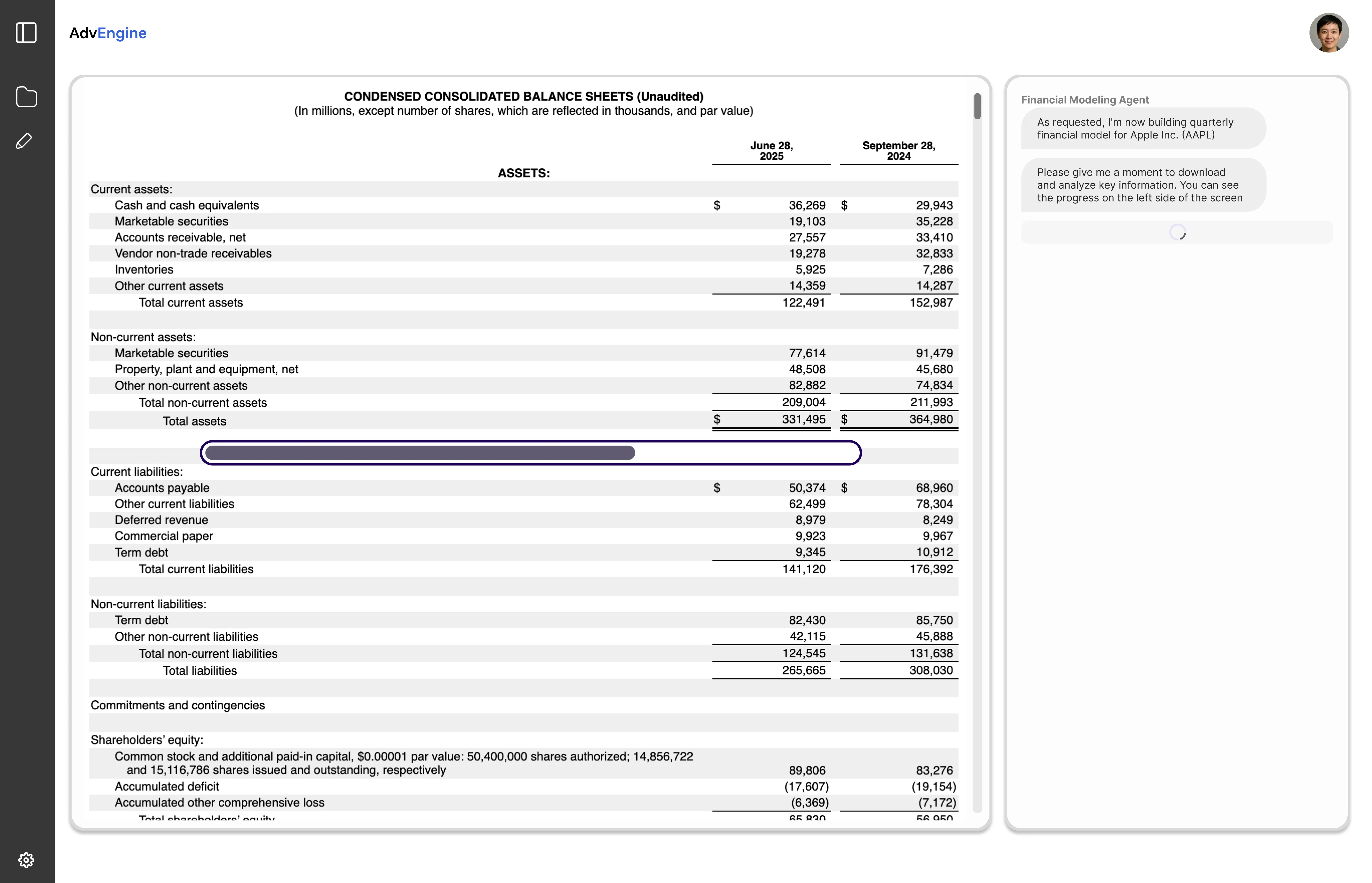
Task: Select the value 89,806
Action: pos(806,771)
